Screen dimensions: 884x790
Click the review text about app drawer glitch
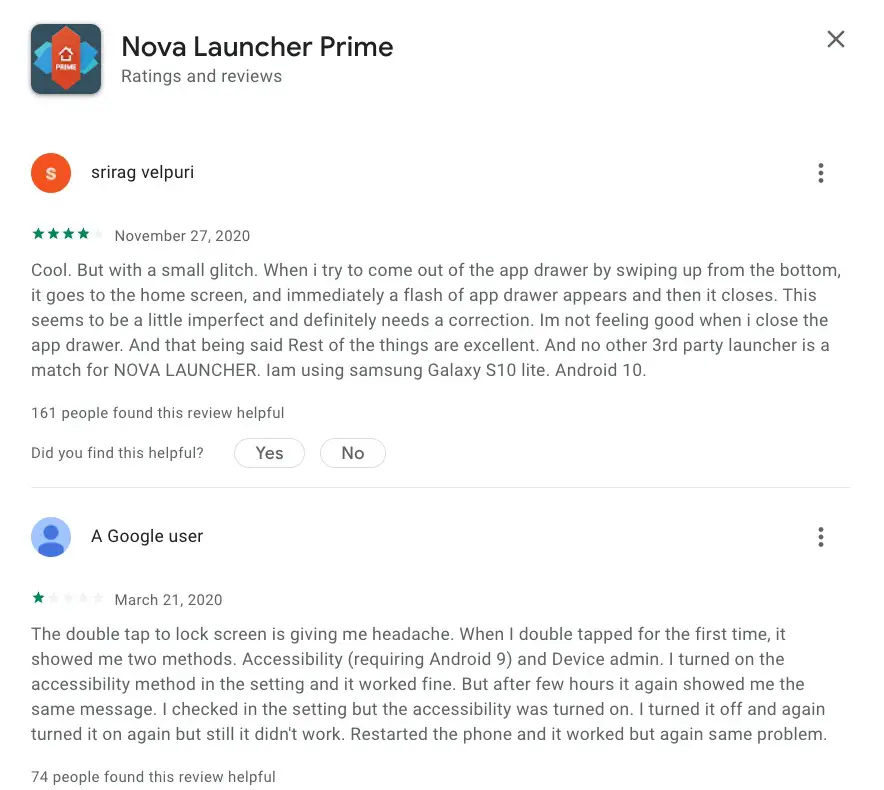pos(436,320)
